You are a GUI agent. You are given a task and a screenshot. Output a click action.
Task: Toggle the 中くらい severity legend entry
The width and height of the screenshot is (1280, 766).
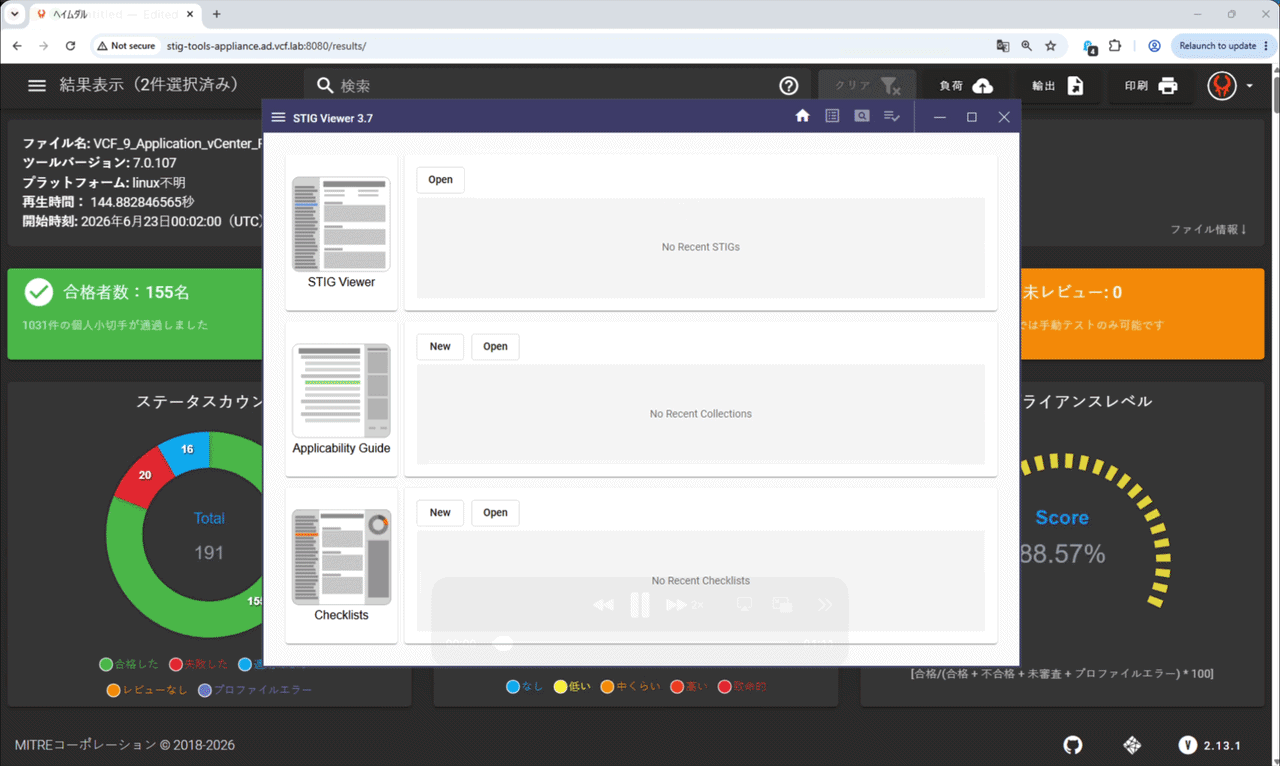(631, 687)
